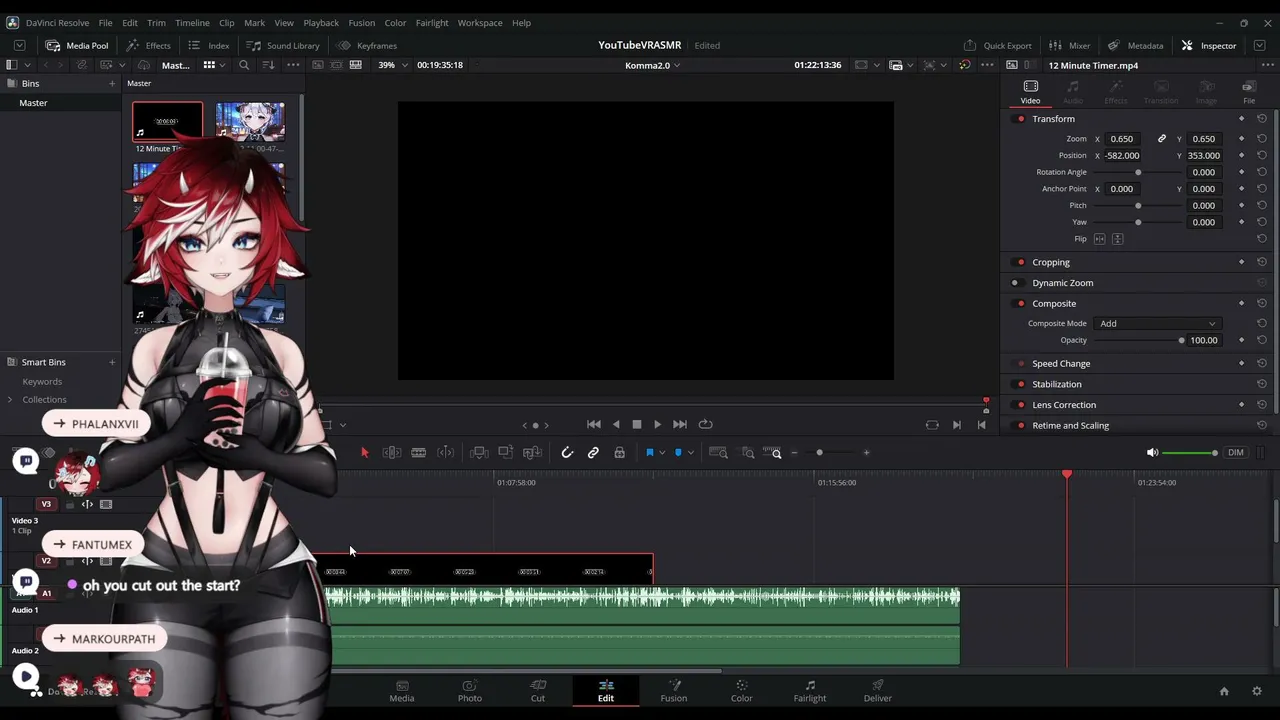
Task: Expand the Speed Change section
Action: click(x=1061, y=364)
